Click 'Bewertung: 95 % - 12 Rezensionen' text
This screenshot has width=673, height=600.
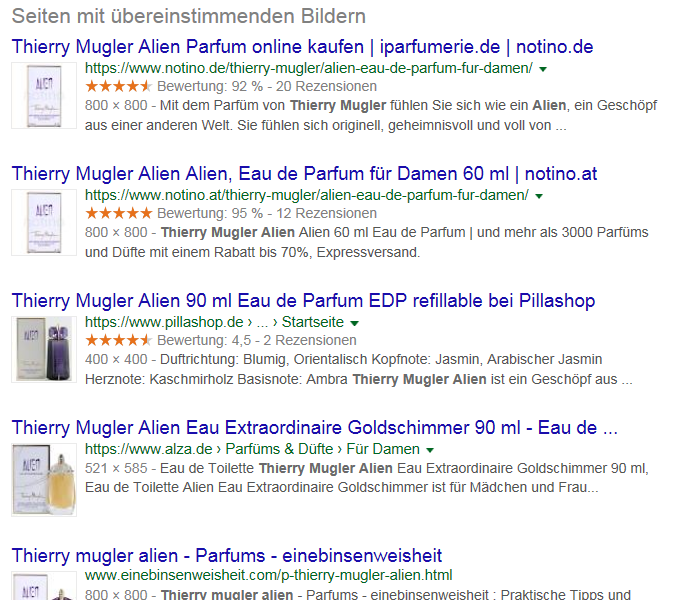pos(267,213)
